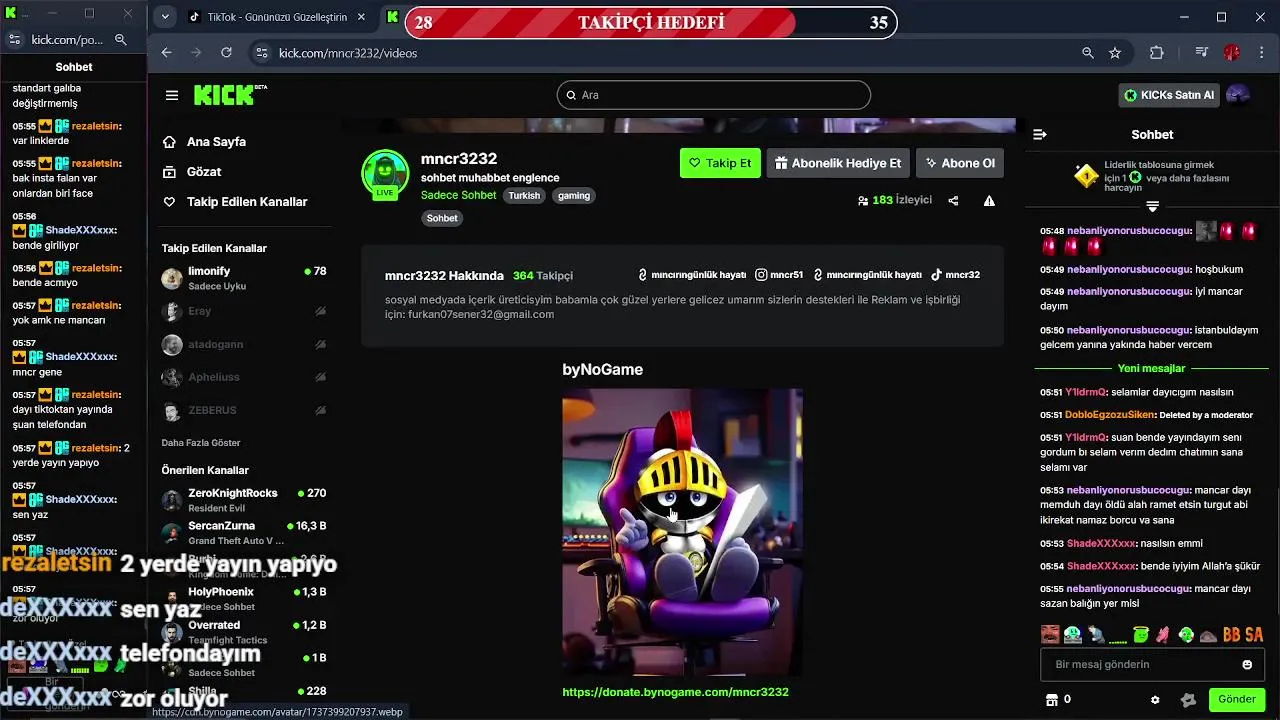Expand Daha Fazla Göster channel list
Viewport: 1280px width, 720px height.
[x=201, y=442]
